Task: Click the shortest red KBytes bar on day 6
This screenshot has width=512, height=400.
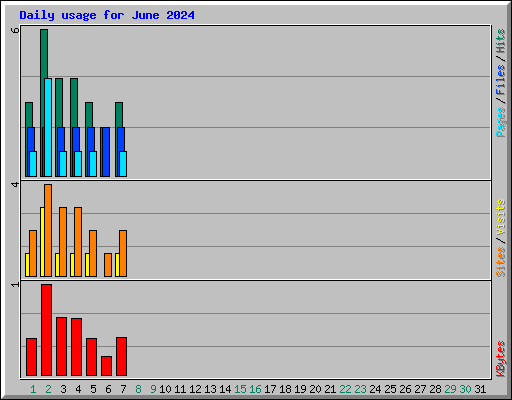Action: click(106, 366)
